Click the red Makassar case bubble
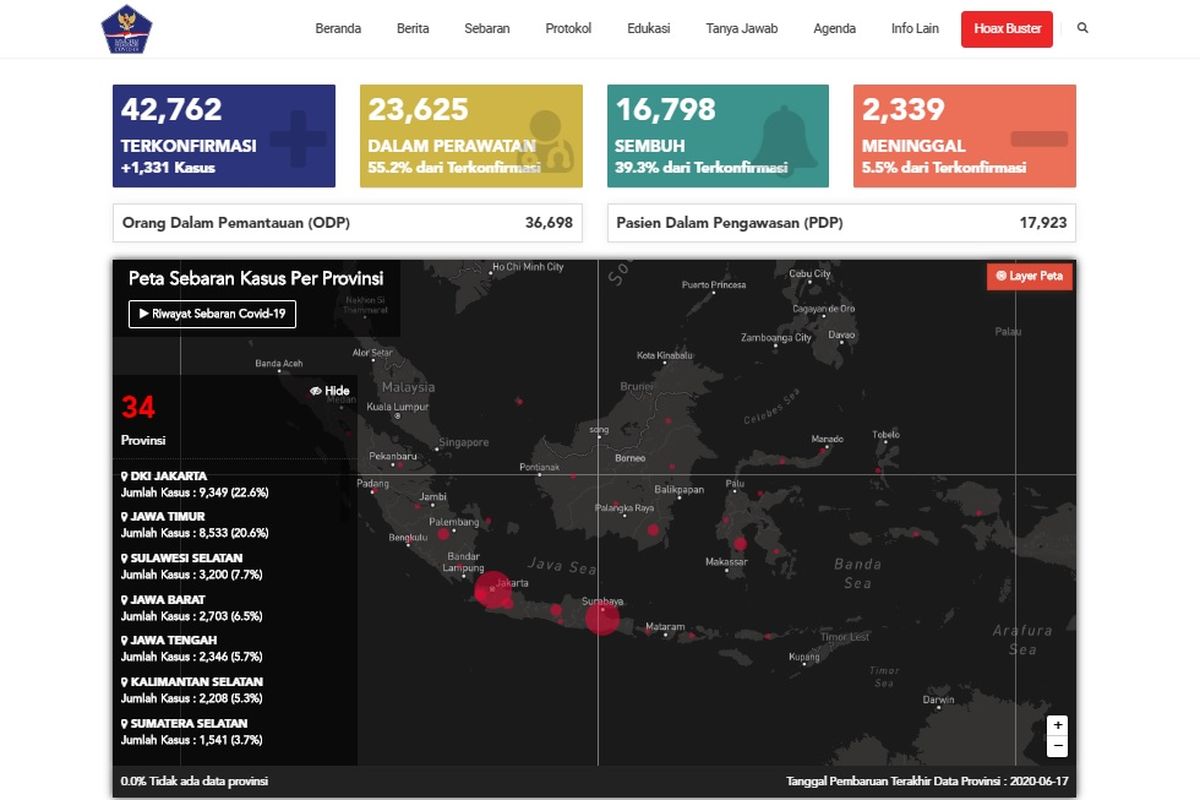The width and height of the screenshot is (1200, 800). point(740,545)
